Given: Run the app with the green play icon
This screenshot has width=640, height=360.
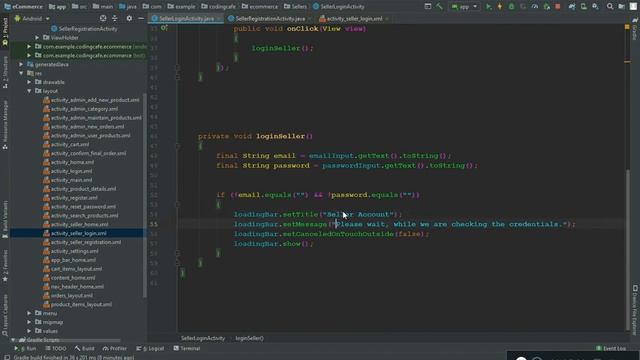Looking at the screenshot, I should pyautogui.click(x=488, y=7).
